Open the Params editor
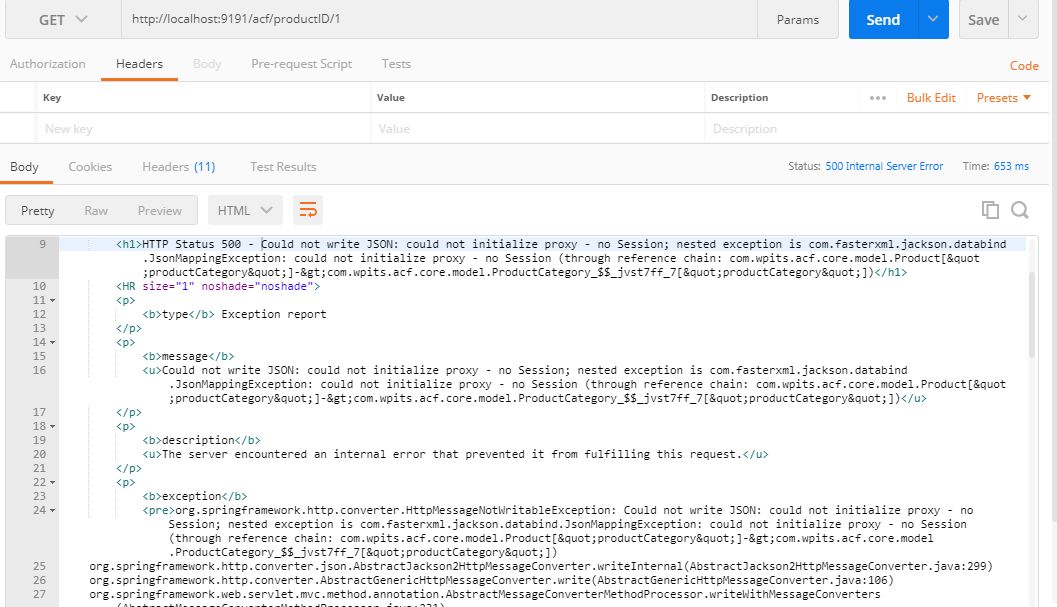The width and height of the screenshot is (1057, 607). pos(797,20)
